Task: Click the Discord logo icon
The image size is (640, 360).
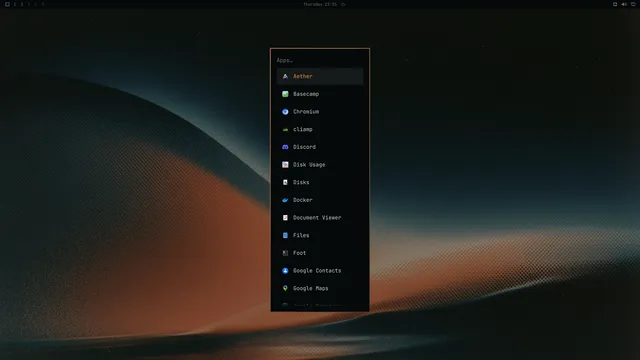Action: [x=285, y=147]
